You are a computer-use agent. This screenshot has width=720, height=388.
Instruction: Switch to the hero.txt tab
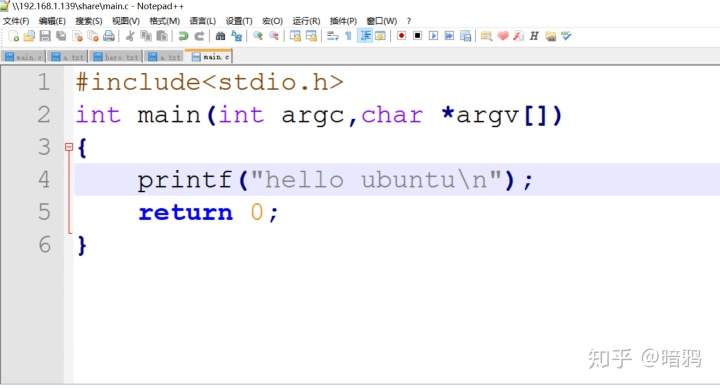point(116,56)
